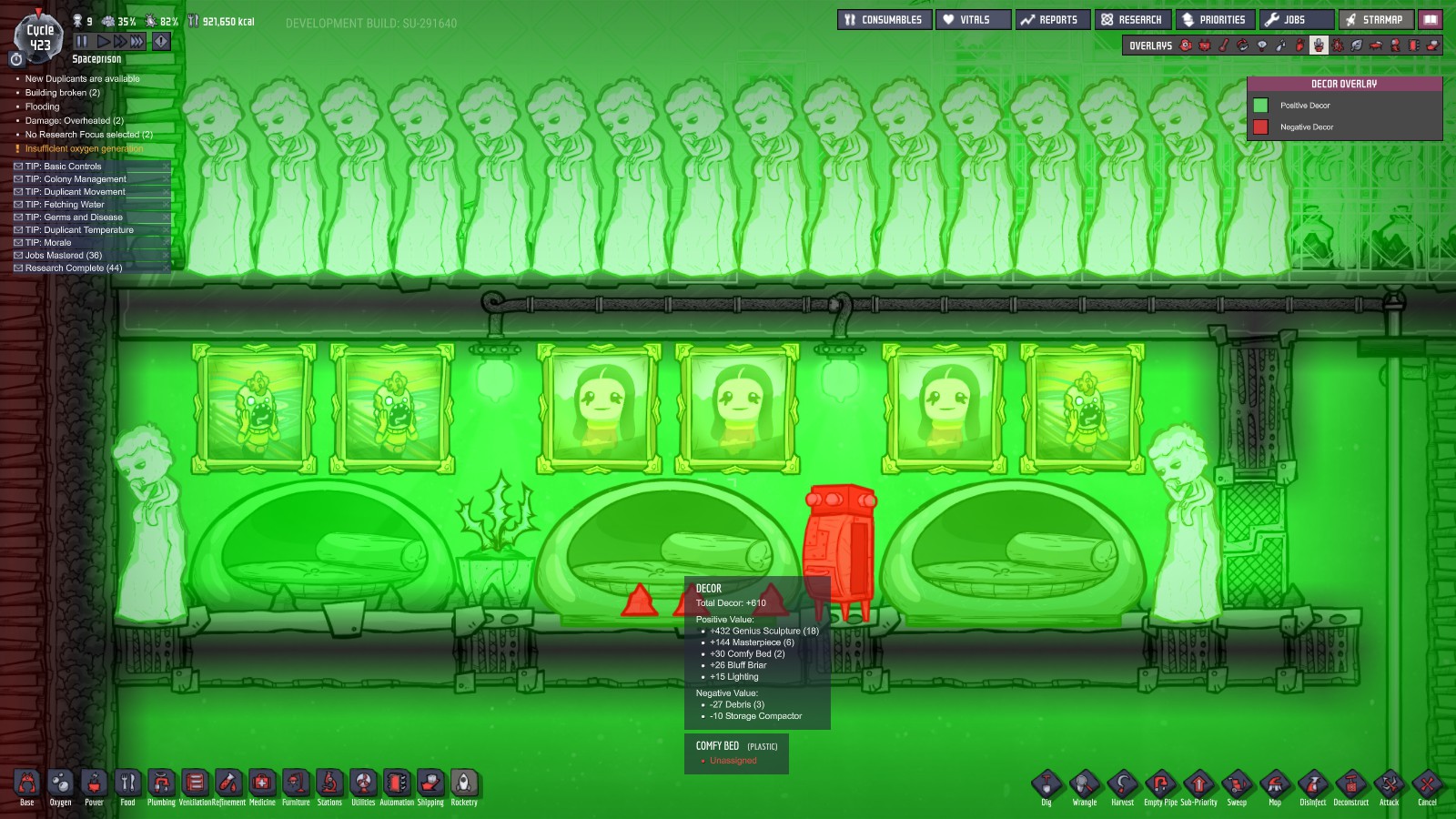Open the Rocketry build category
This screenshot has width=1456, height=819.
(x=464, y=784)
